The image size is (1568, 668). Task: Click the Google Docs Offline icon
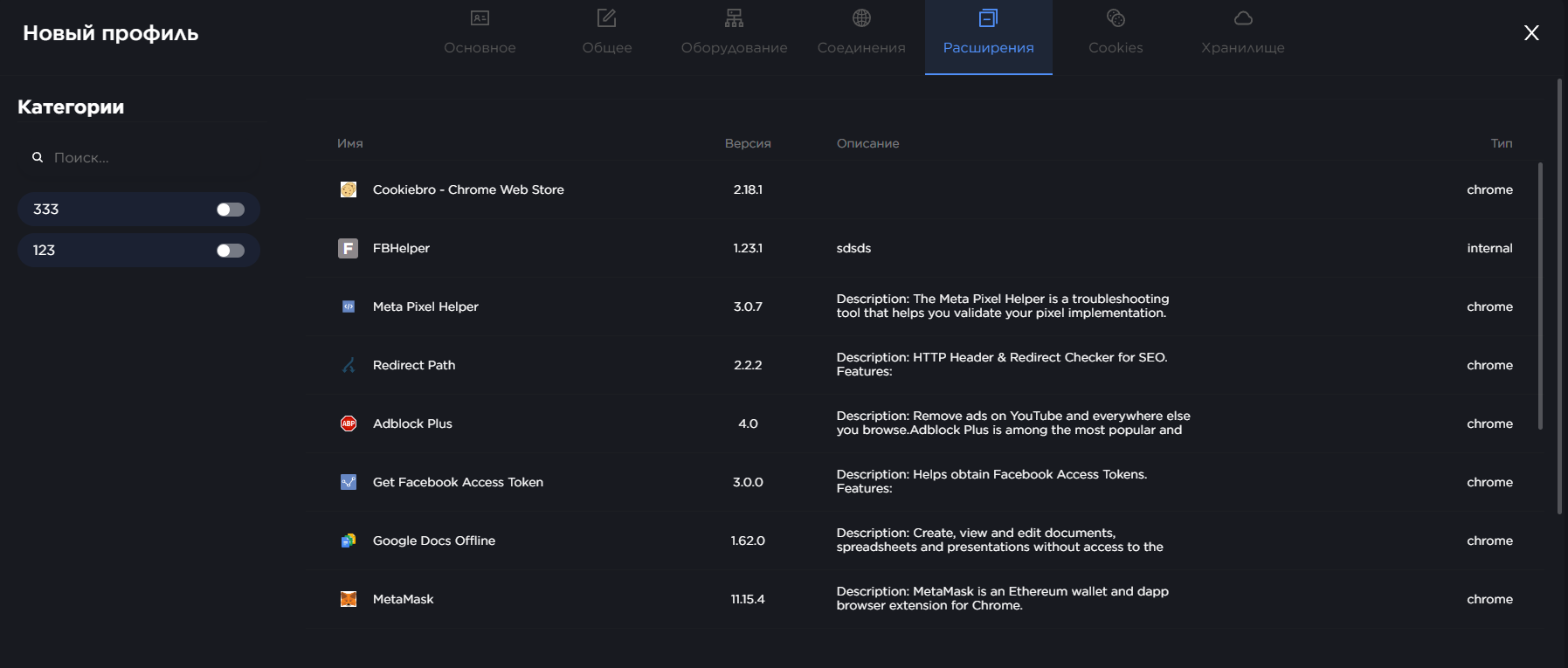click(x=349, y=541)
